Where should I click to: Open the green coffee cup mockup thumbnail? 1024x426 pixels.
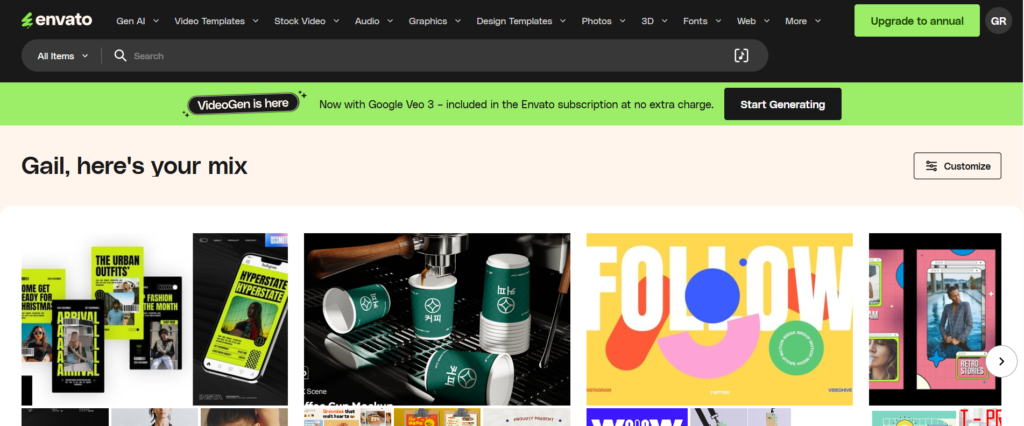pos(437,319)
